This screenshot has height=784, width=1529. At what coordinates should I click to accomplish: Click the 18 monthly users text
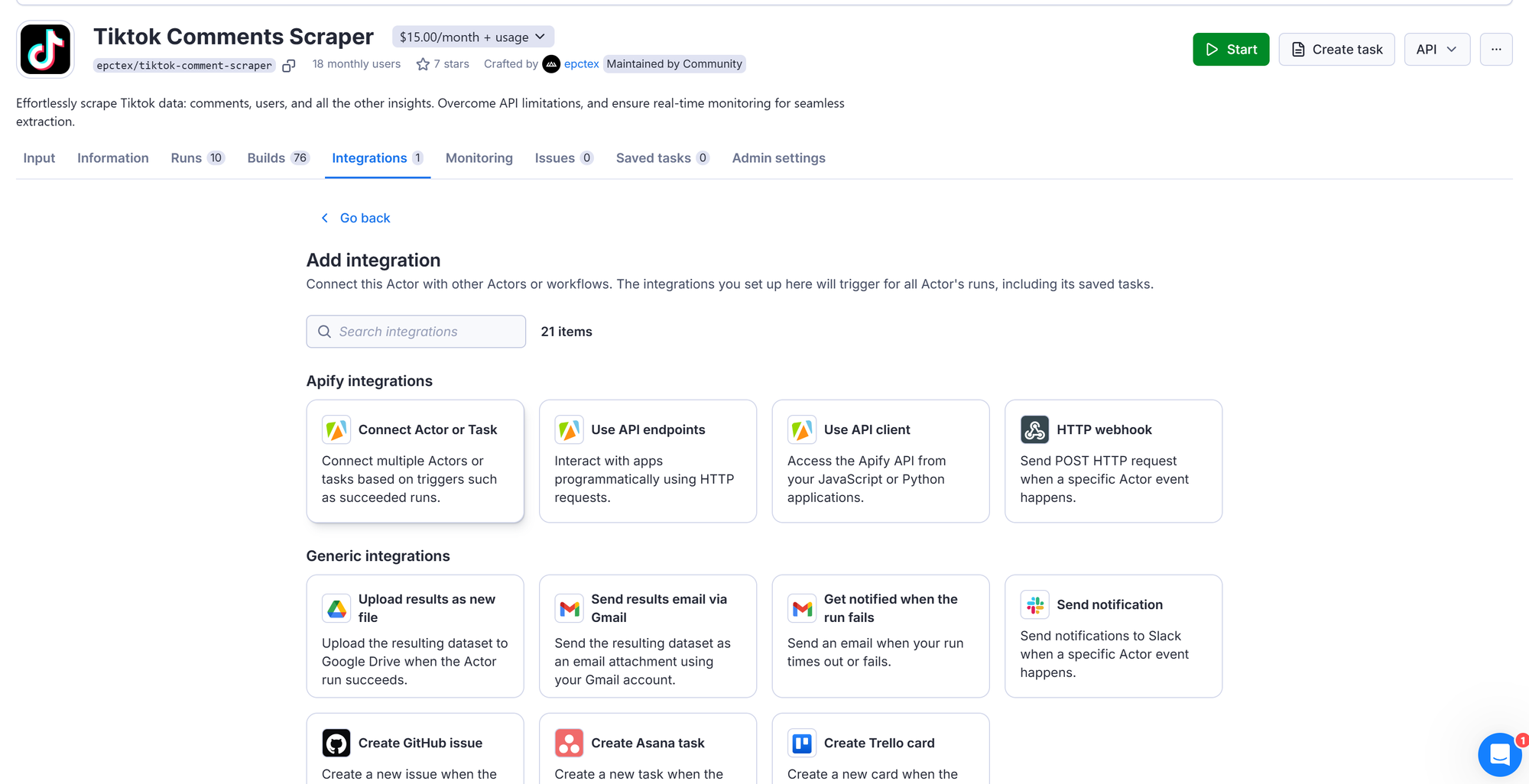tap(356, 64)
